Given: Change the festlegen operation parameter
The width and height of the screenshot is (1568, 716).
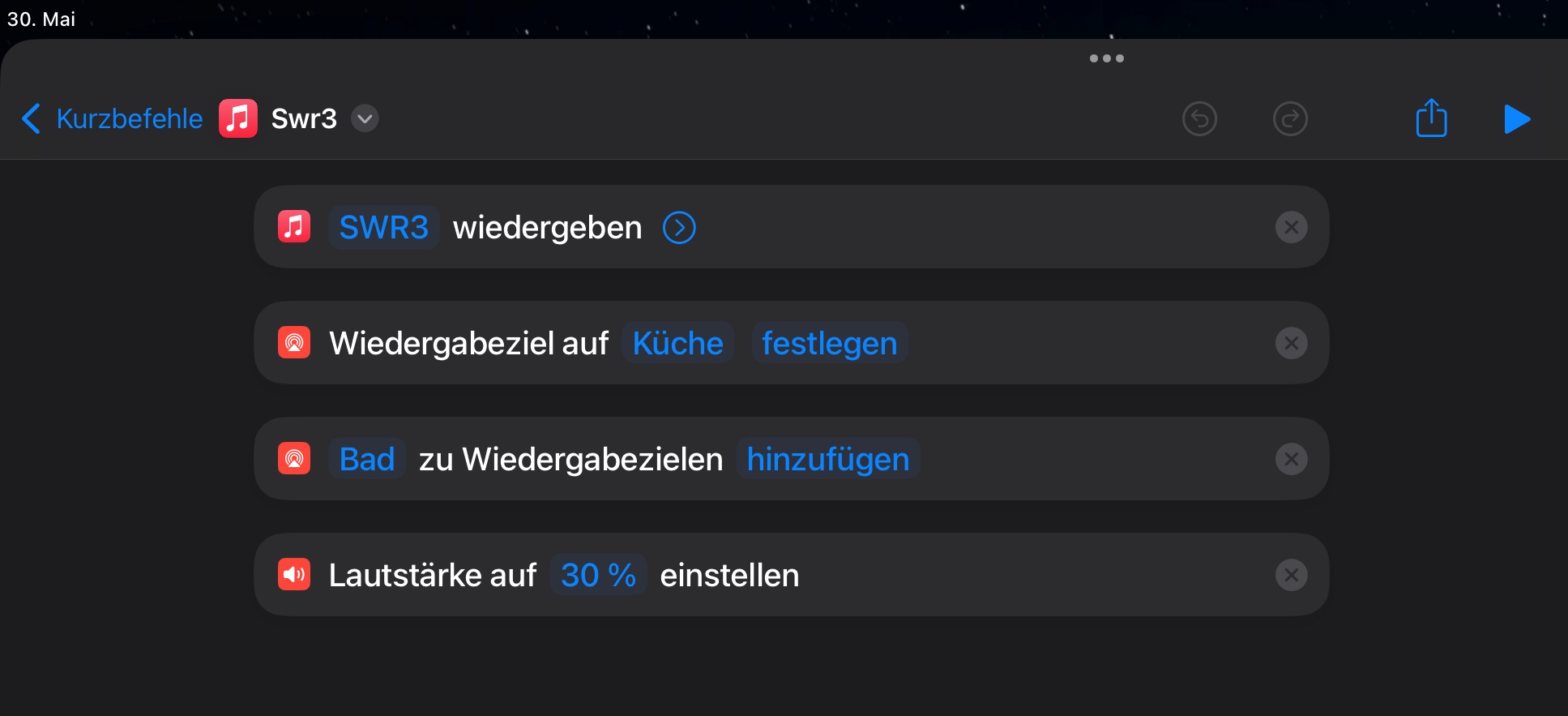Looking at the screenshot, I should (x=829, y=344).
